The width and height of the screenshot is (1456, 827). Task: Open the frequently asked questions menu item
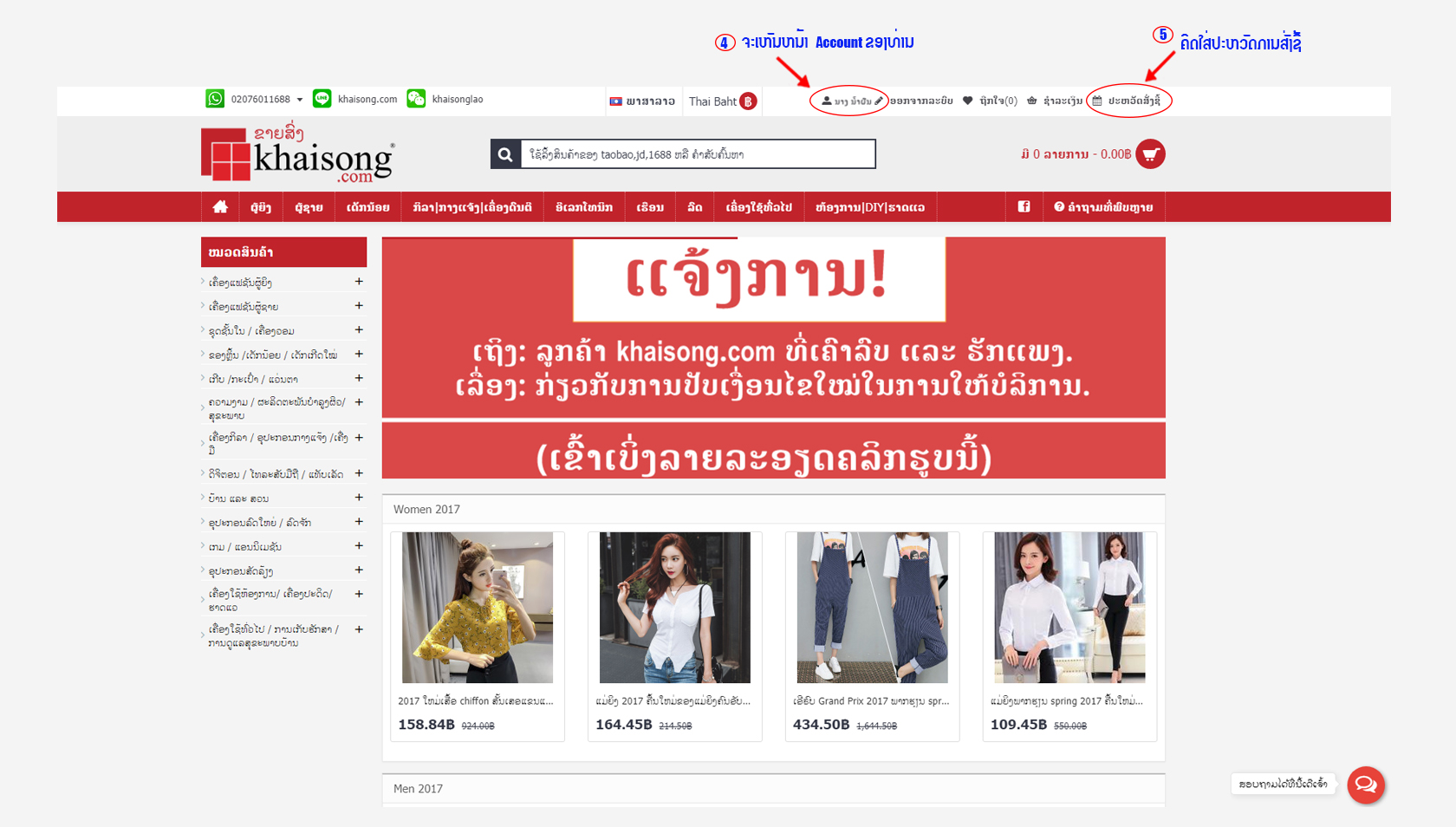(x=1103, y=206)
